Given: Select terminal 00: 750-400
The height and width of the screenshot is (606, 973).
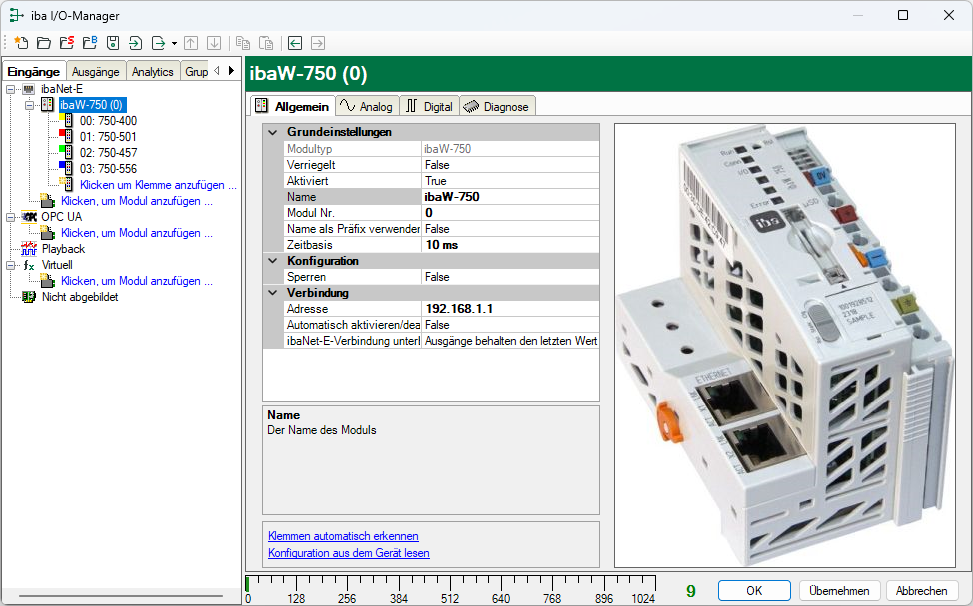Looking at the screenshot, I should point(108,121).
